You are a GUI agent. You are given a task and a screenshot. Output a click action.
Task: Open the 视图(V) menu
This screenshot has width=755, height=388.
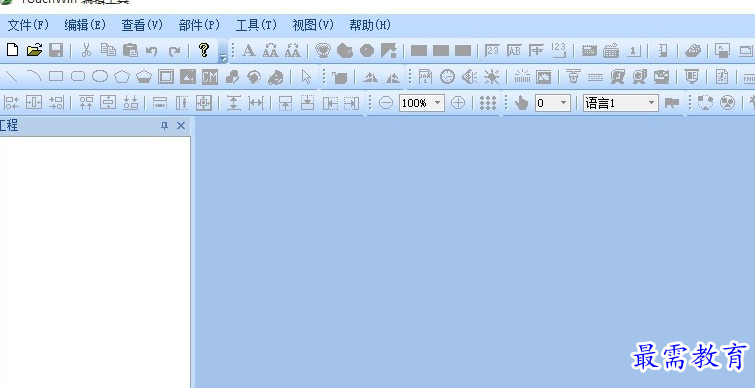coord(313,25)
